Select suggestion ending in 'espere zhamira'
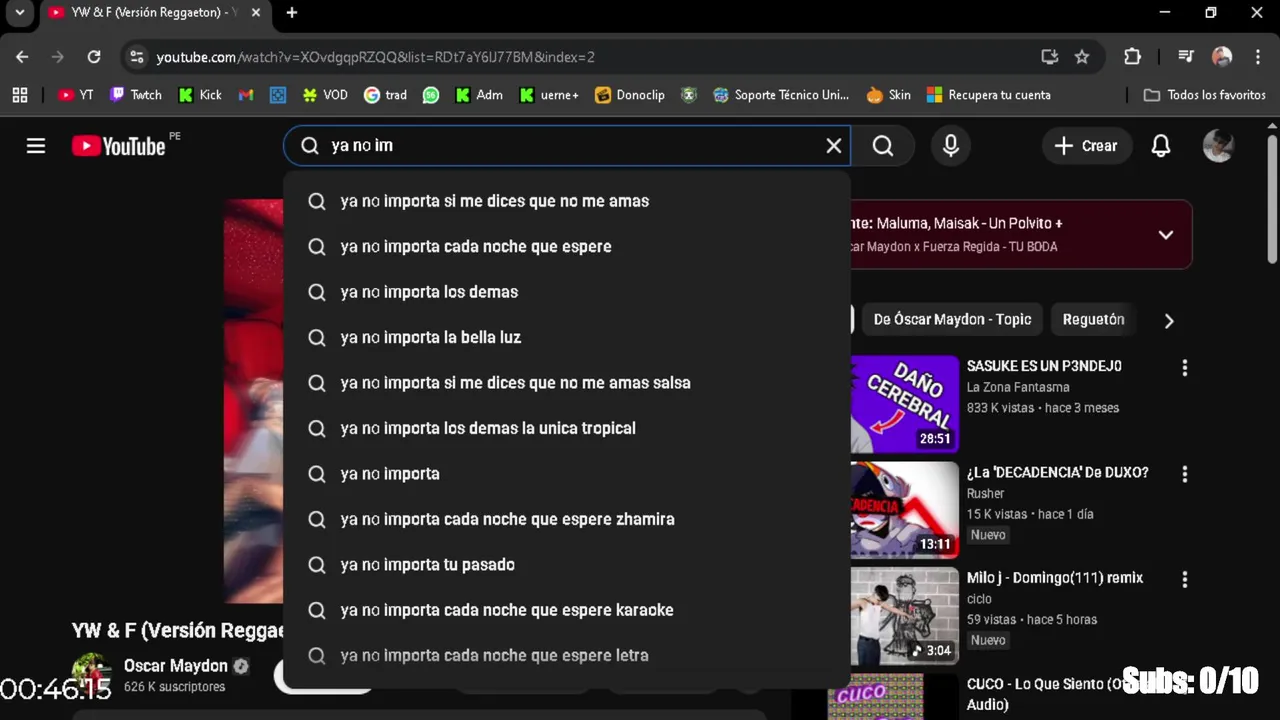 (567, 519)
